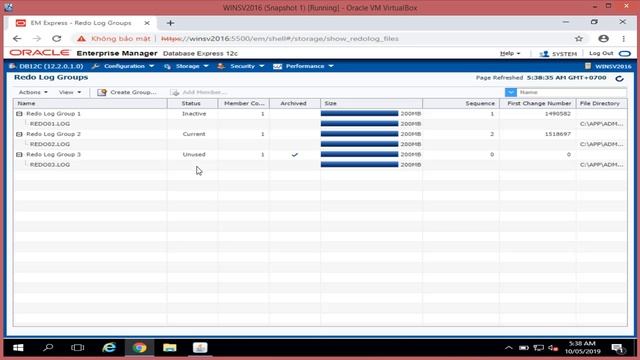
Task: Click the 1518697 change number
Action: (558, 134)
